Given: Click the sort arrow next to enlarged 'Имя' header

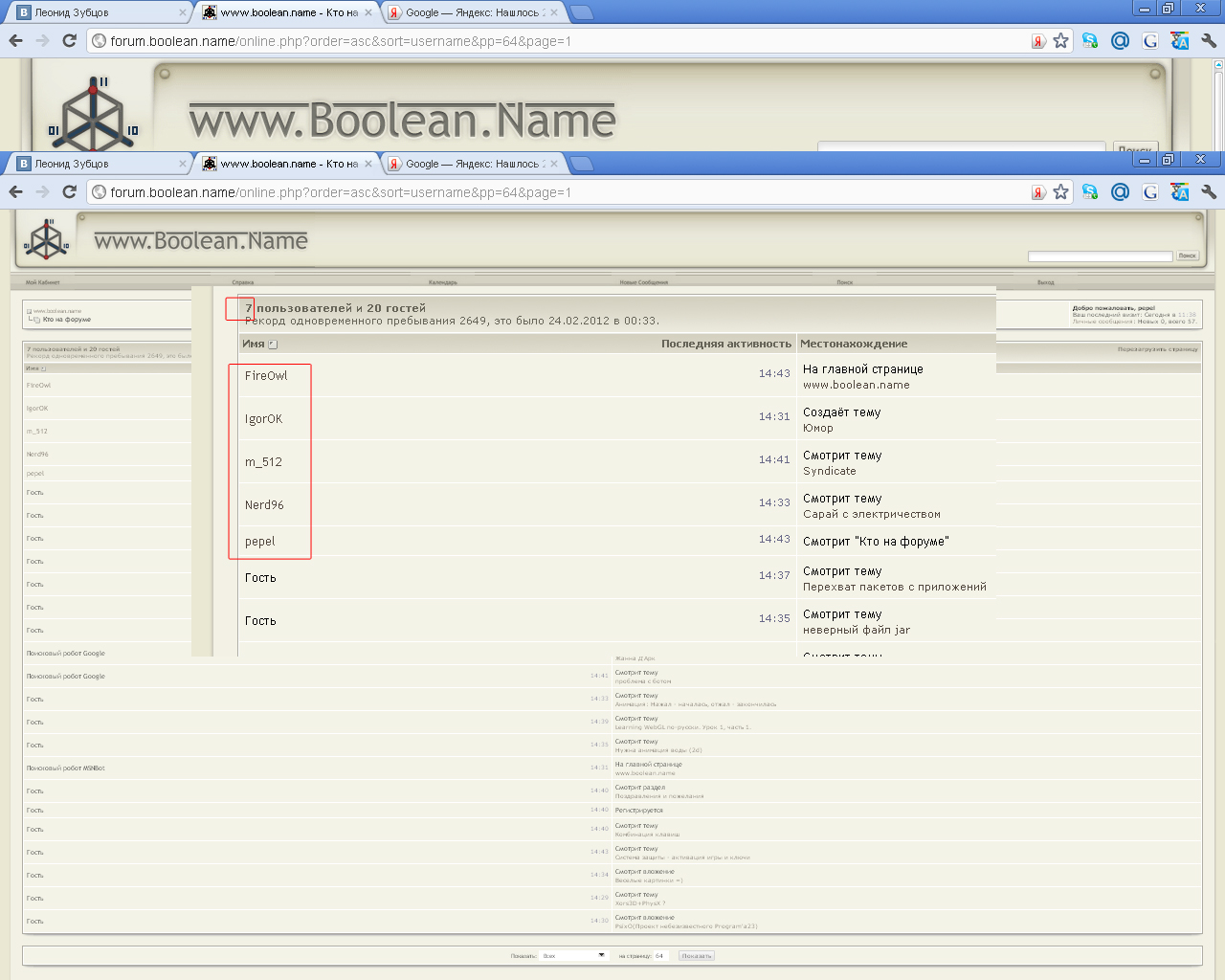Looking at the screenshot, I should click(273, 345).
